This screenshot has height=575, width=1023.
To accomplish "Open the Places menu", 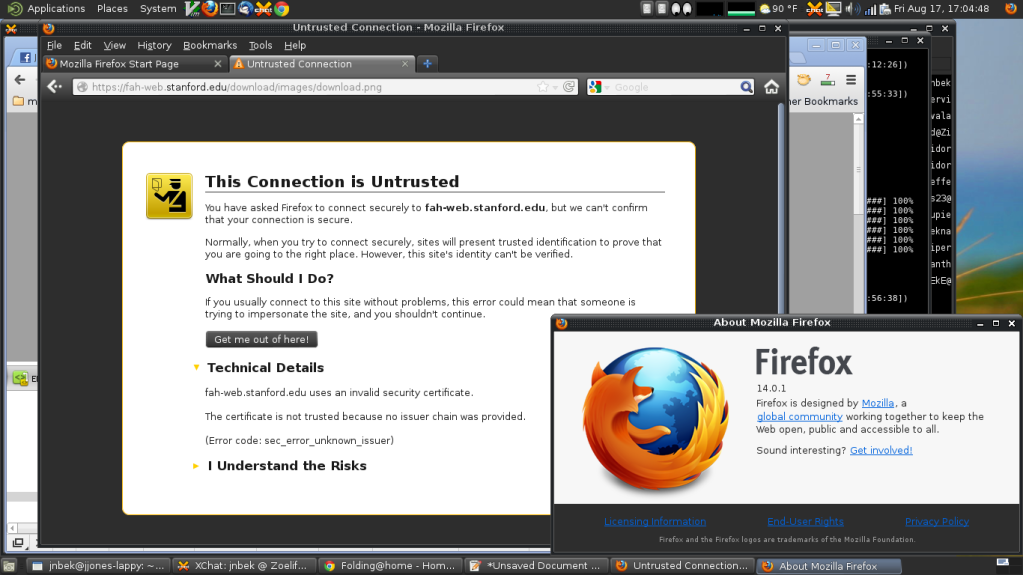I will coord(112,8).
